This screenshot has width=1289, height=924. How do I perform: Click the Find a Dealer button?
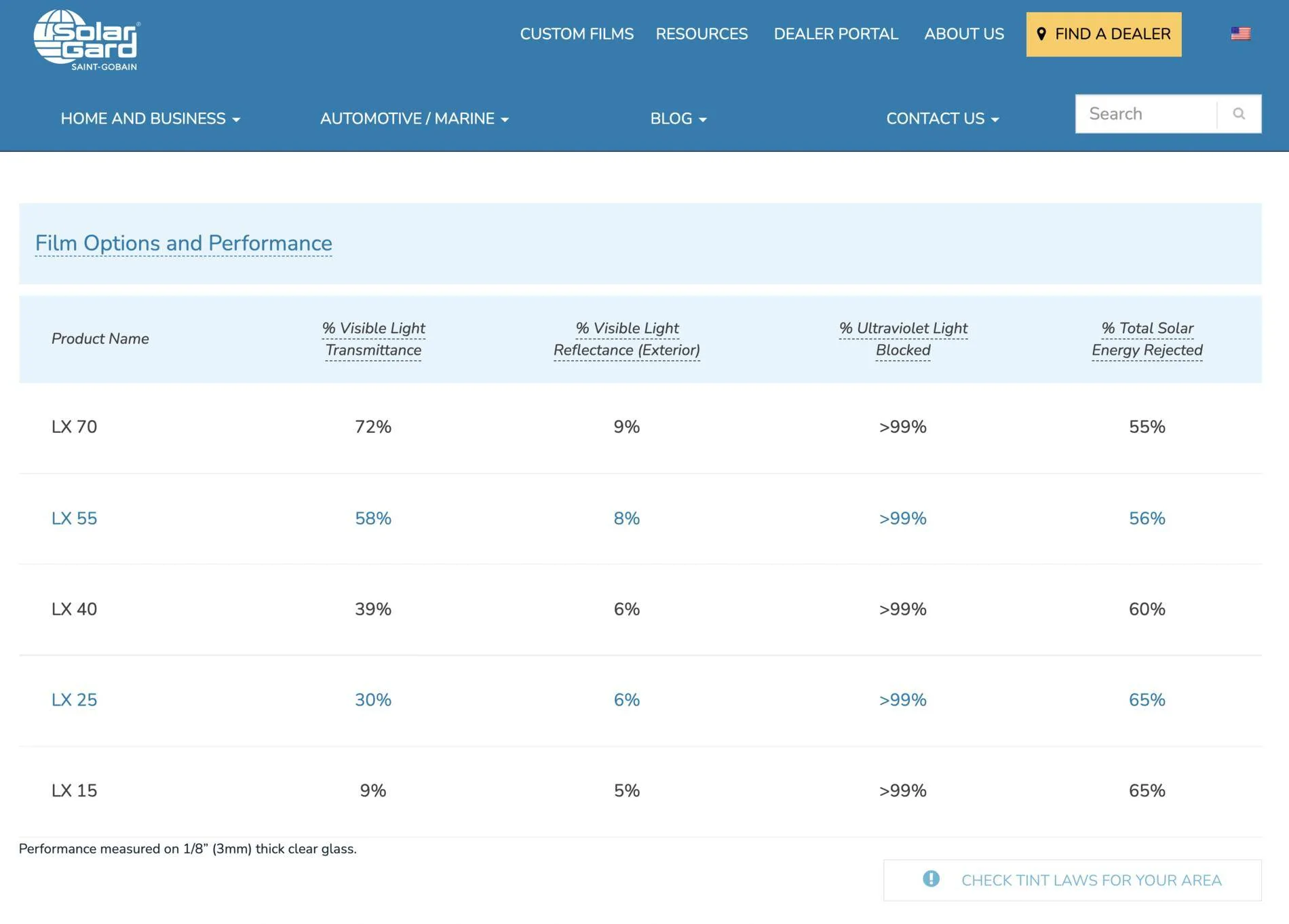point(1104,34)
